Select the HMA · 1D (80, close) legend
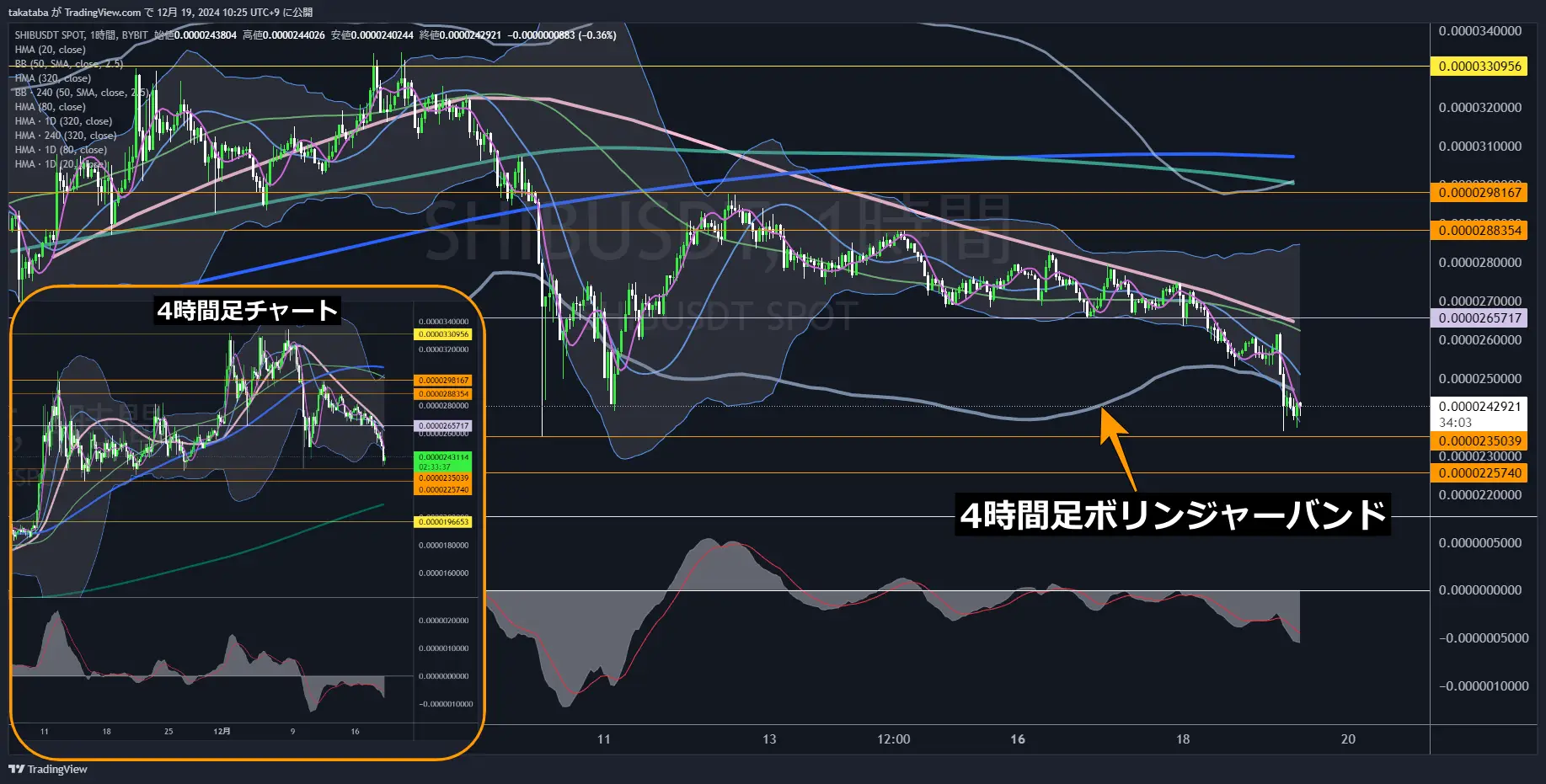This screenshot has height=784, width=1546. [x=61, y=150]
